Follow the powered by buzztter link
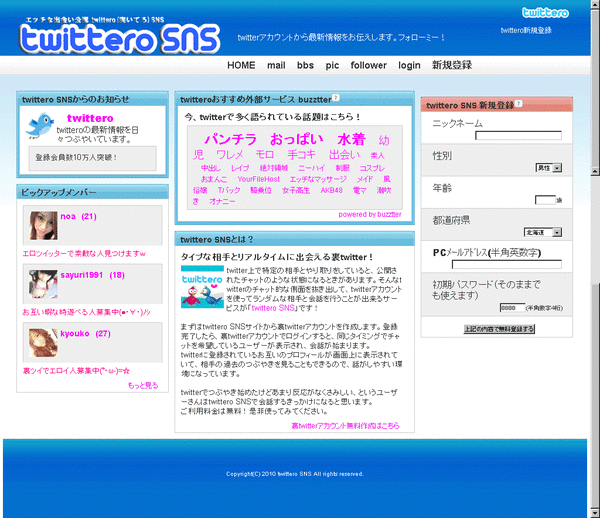Viewport: 600px width, 518px height. [x=370, y=215]
